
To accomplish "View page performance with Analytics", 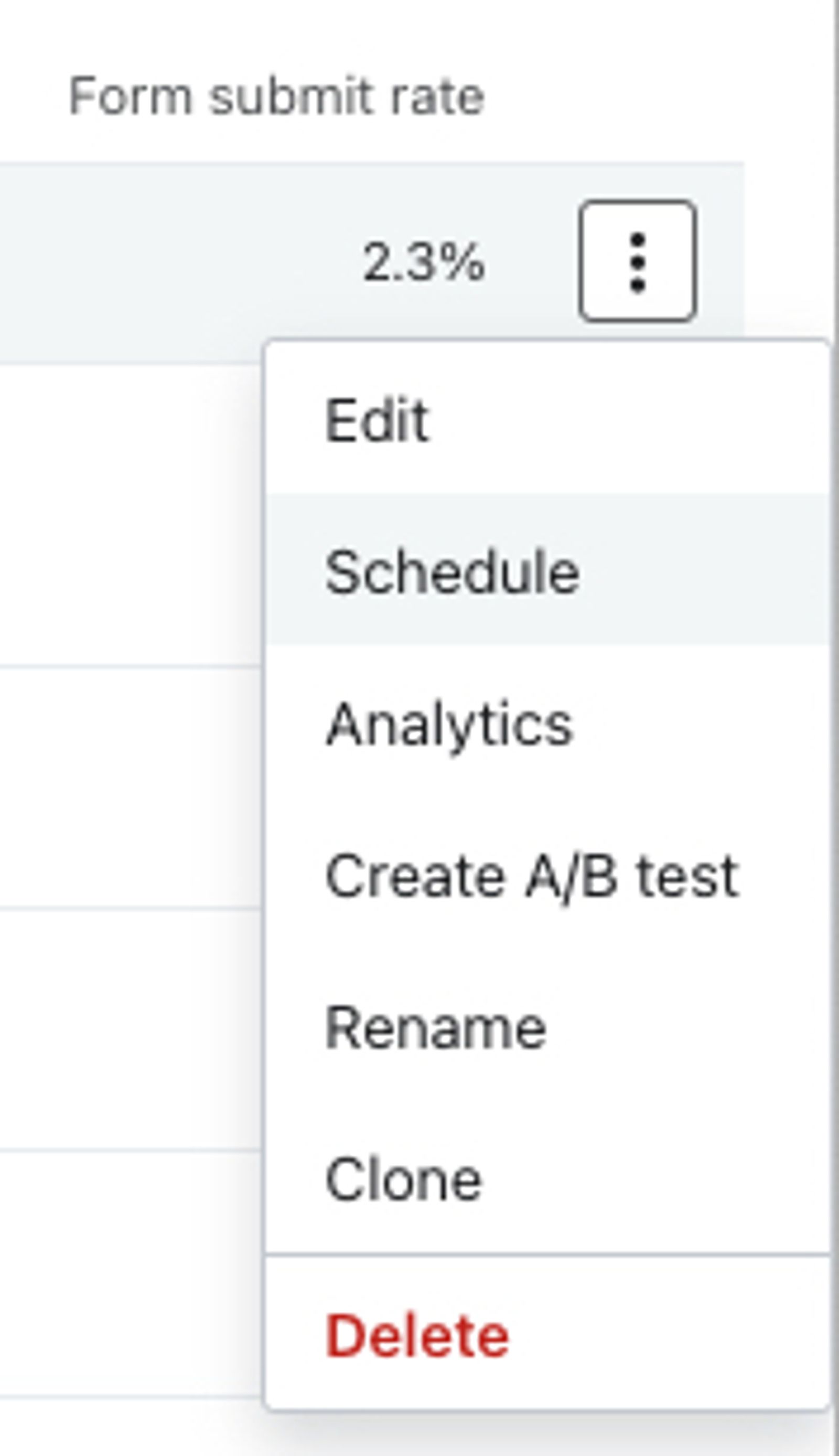I will click(547, 724).
